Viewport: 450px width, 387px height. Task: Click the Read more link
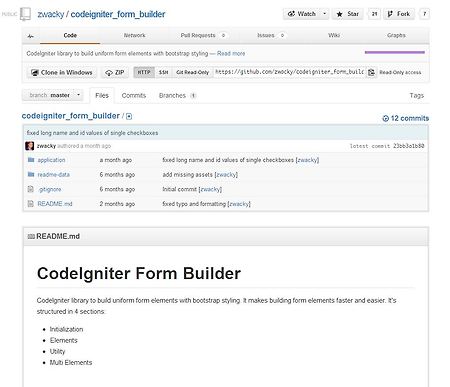point(231,54)
